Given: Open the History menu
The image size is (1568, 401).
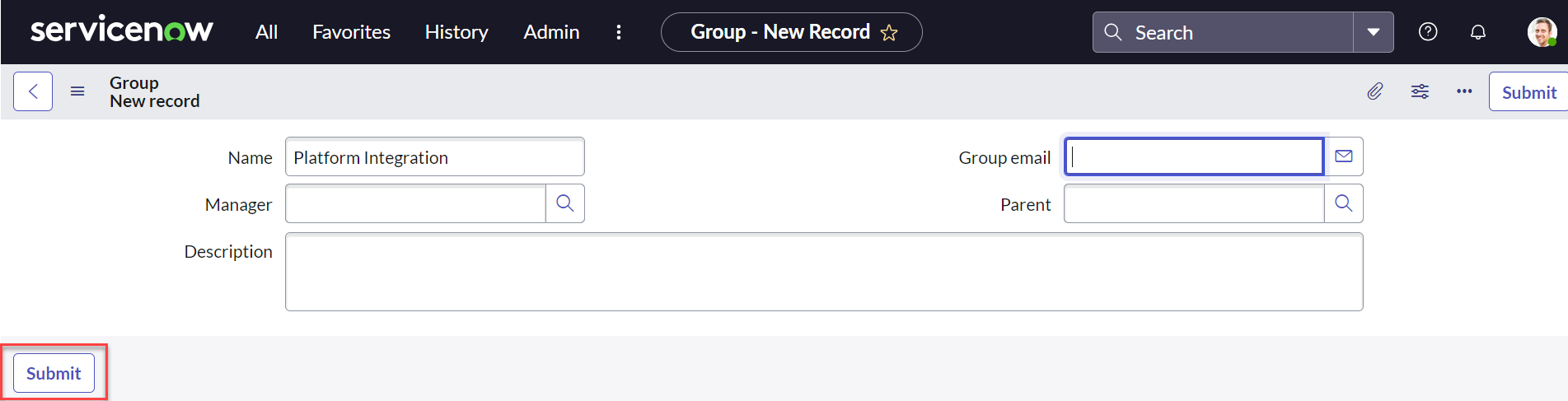Looking at the screenshot, I should tap(456, 32).
